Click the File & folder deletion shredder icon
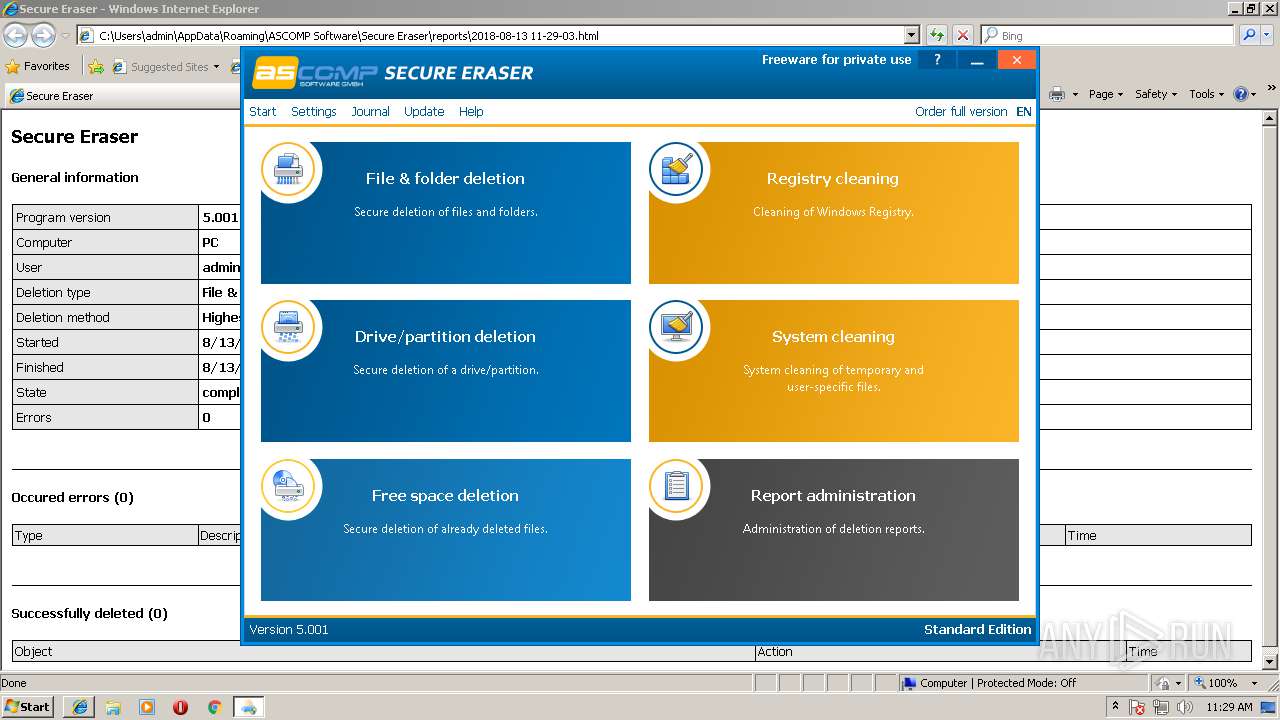The width and height of the screenshot is (1280, 720). click(288, 169)
